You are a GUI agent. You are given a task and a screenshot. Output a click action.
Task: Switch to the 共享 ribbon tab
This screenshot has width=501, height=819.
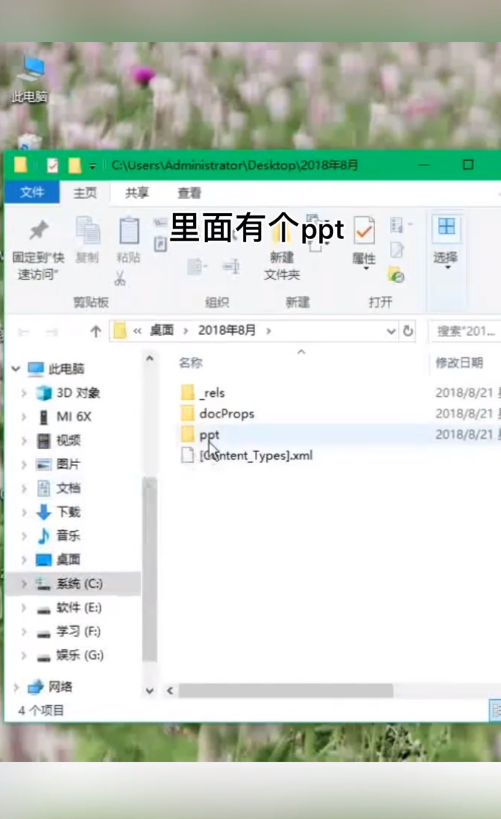(x=137, y=193)
